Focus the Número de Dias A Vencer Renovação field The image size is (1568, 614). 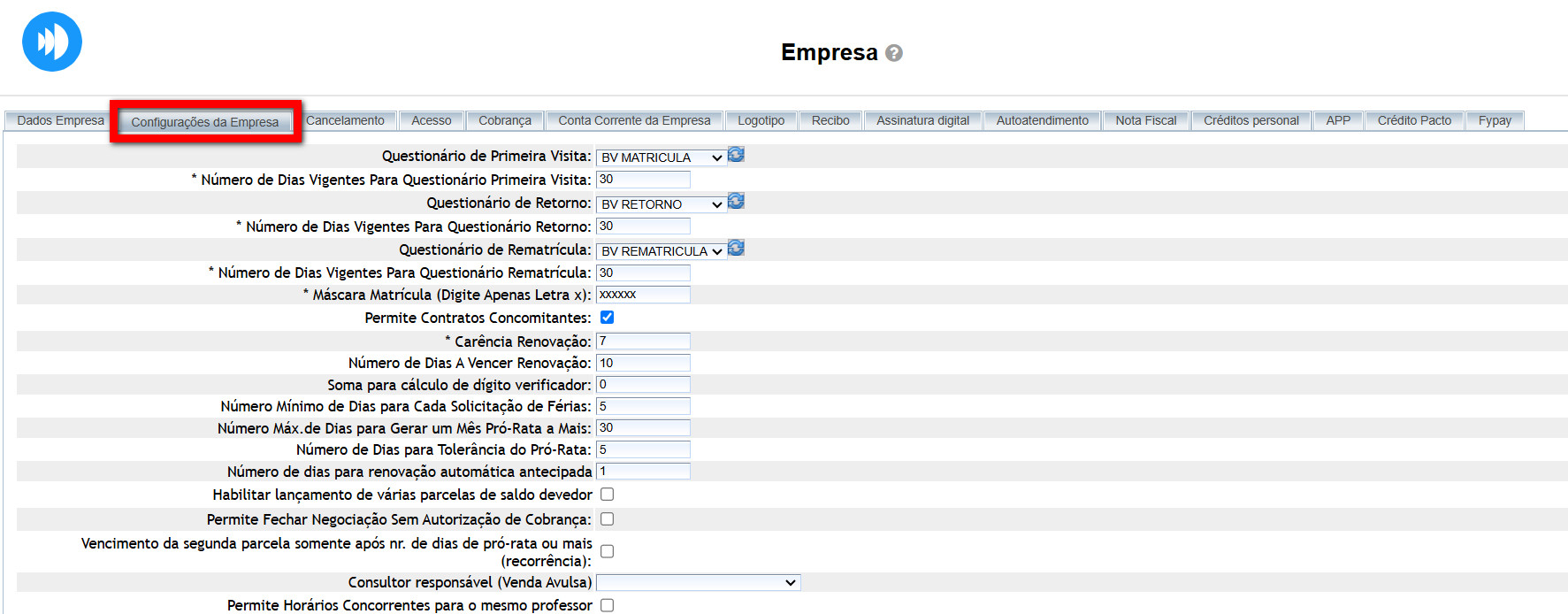coord(643,363)
